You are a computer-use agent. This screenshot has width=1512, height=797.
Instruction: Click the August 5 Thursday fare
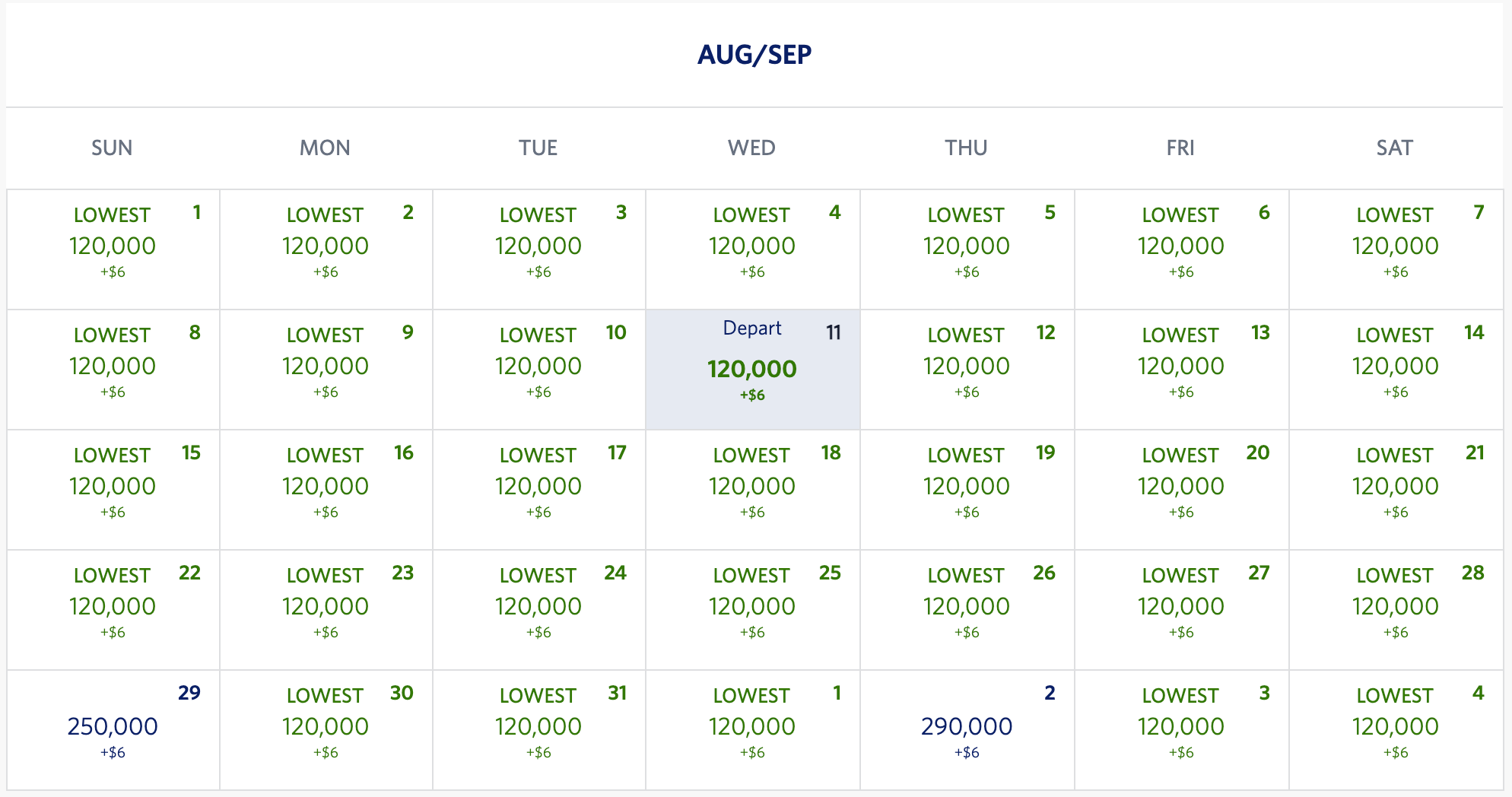[x=966, y=247]
